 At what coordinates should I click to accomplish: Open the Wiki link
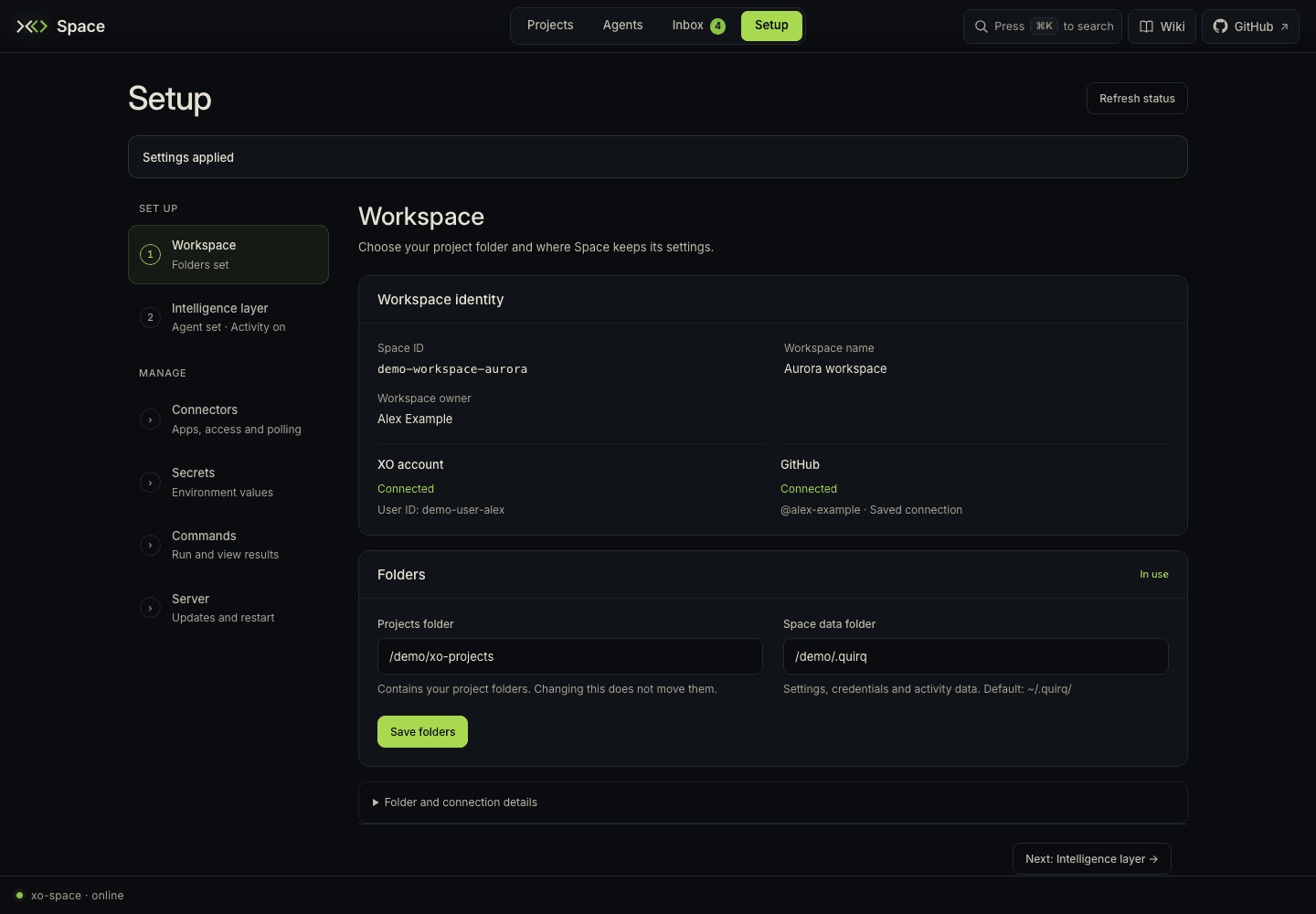[x=1162, y=27]
